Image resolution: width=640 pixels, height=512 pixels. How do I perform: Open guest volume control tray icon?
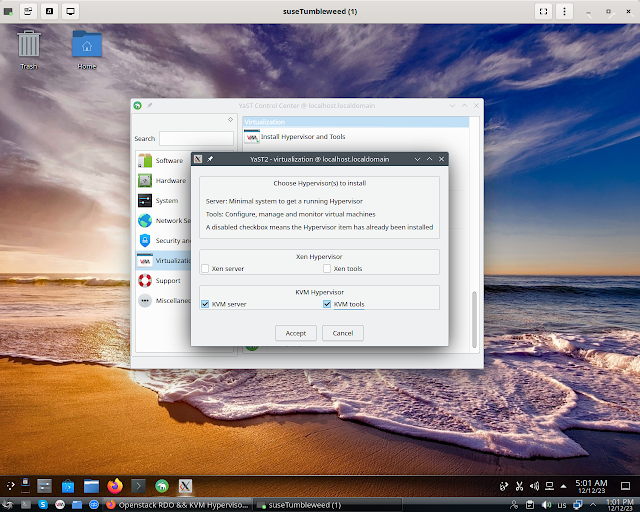[534, 486]
